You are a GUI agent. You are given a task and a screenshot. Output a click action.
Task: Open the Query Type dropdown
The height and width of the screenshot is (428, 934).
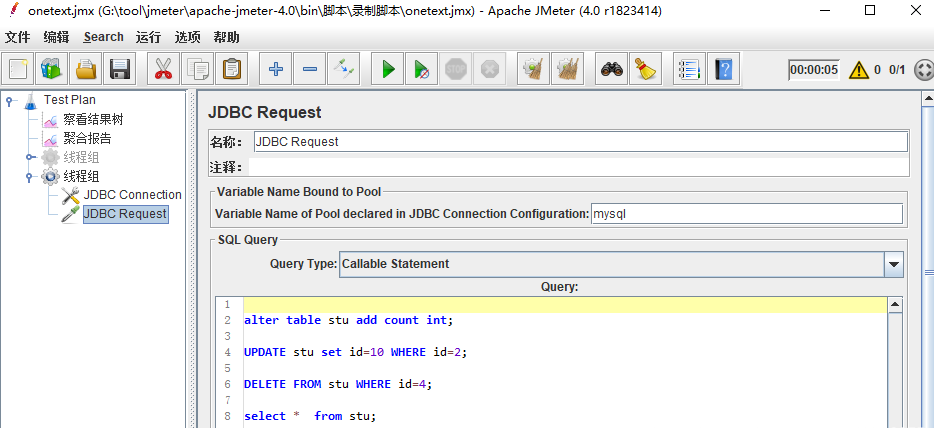(893, 264)
